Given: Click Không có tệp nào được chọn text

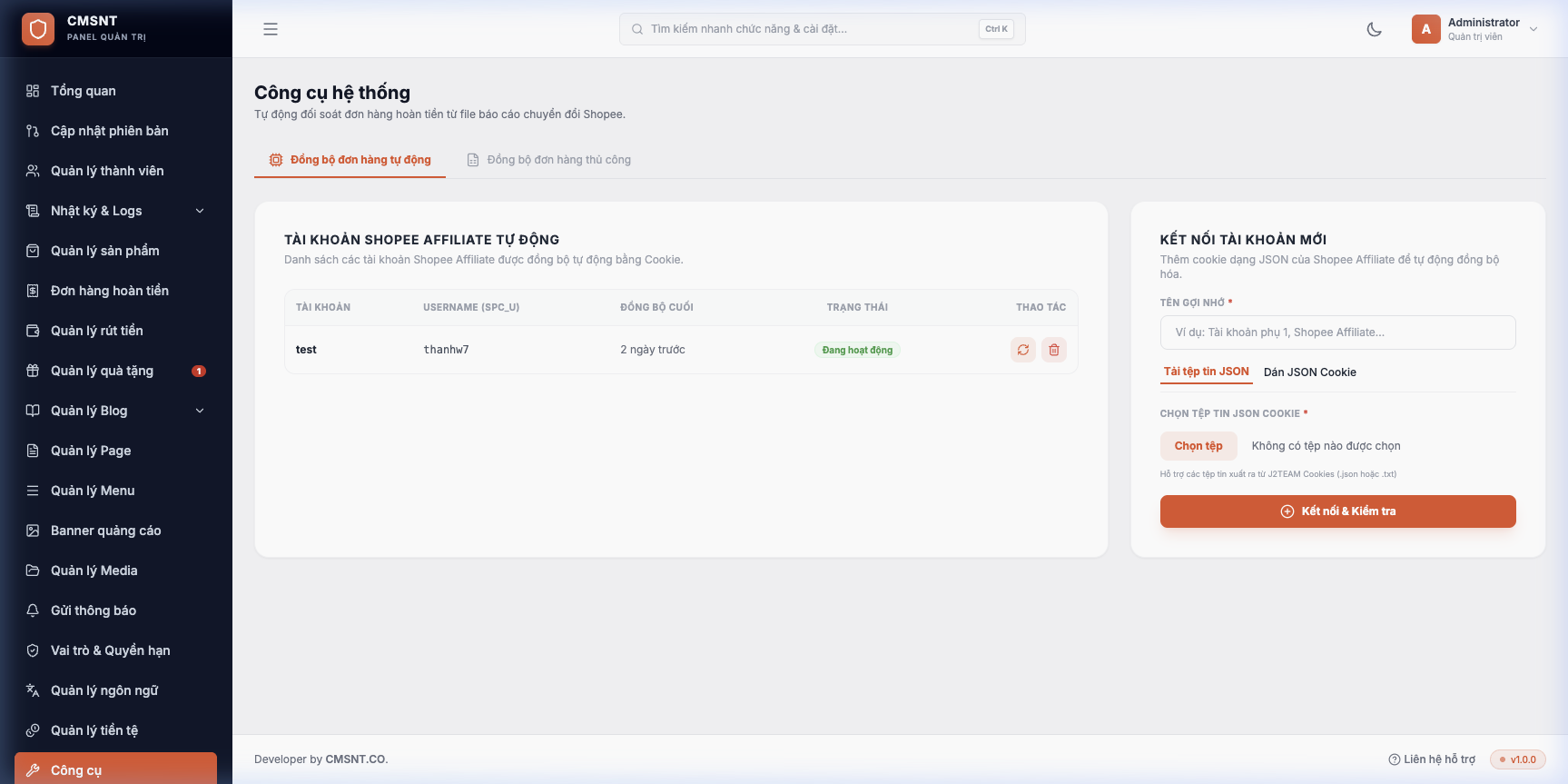Looking at the screenshot, I should click(1326, 446).
